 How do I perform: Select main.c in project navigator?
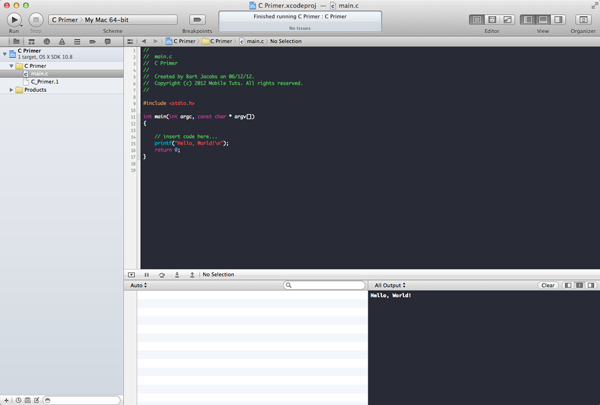pos(62,73)
